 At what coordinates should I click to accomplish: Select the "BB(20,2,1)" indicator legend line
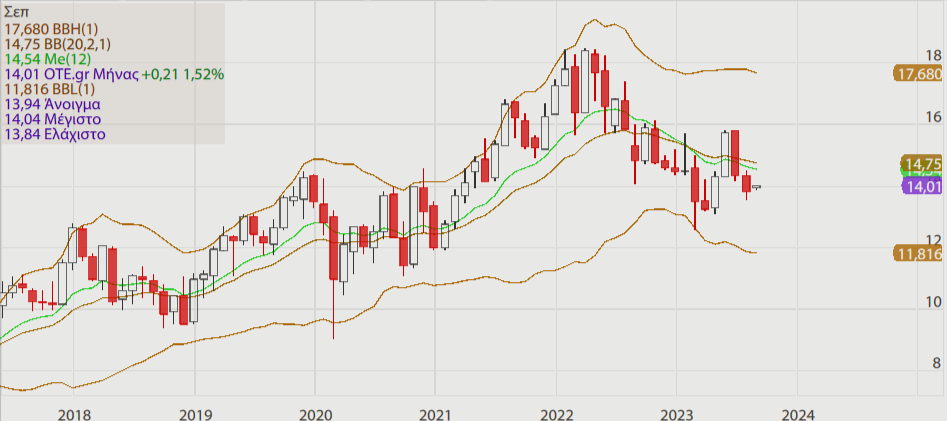coord(59,43)
